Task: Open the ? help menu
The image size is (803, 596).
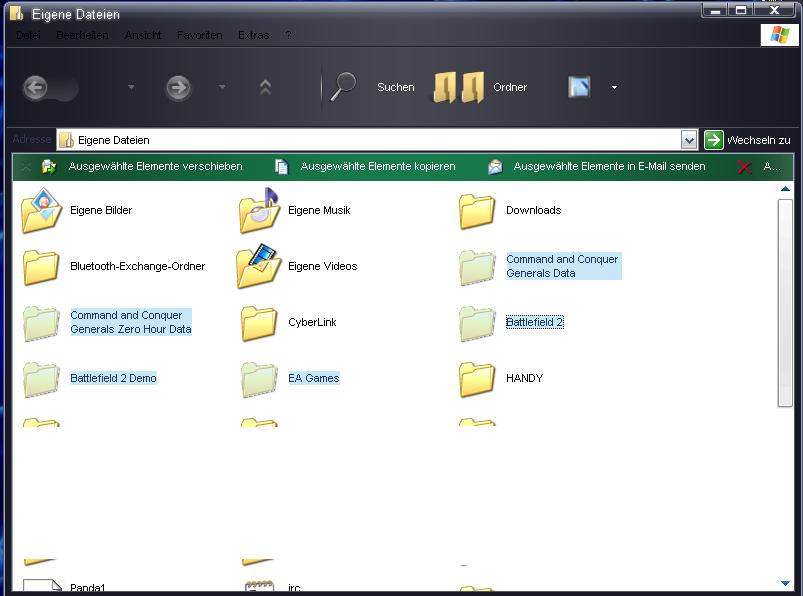Action: pos(288,35)
